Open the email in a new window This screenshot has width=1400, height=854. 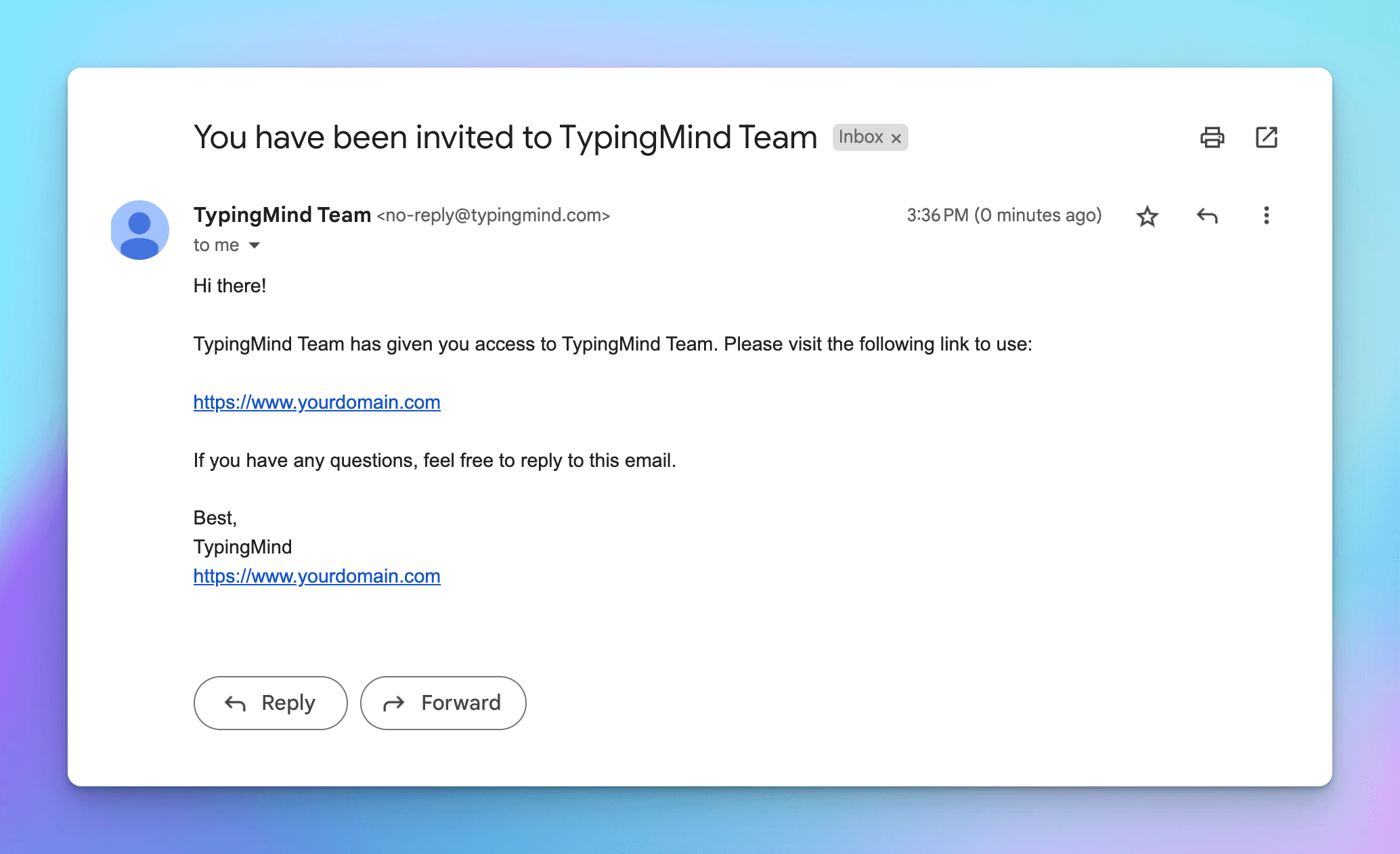[x=1266, y=137]
